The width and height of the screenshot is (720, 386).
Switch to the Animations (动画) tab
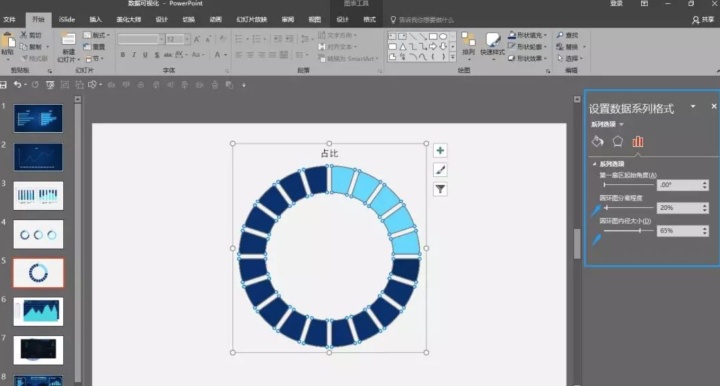pyautogui.click(x=216, y=19)
